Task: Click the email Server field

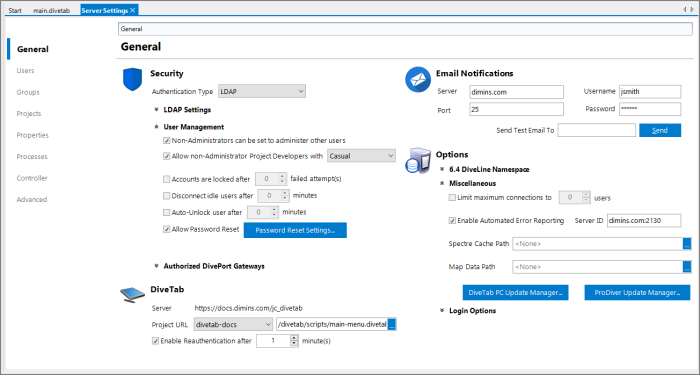Action: 517,92
